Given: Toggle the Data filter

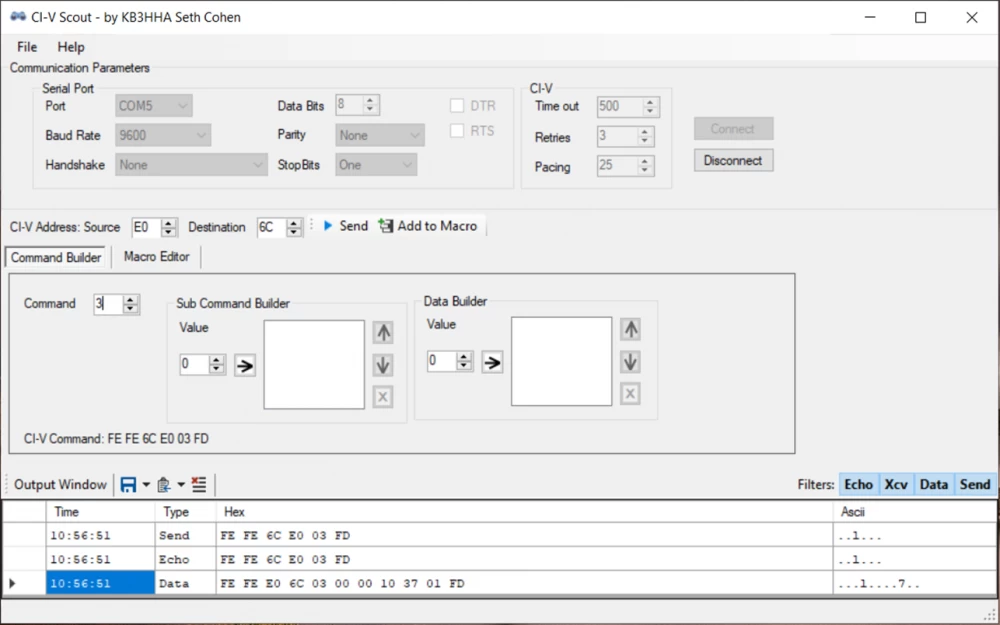Looking at the screenshot, I should [x=933, y=485].
